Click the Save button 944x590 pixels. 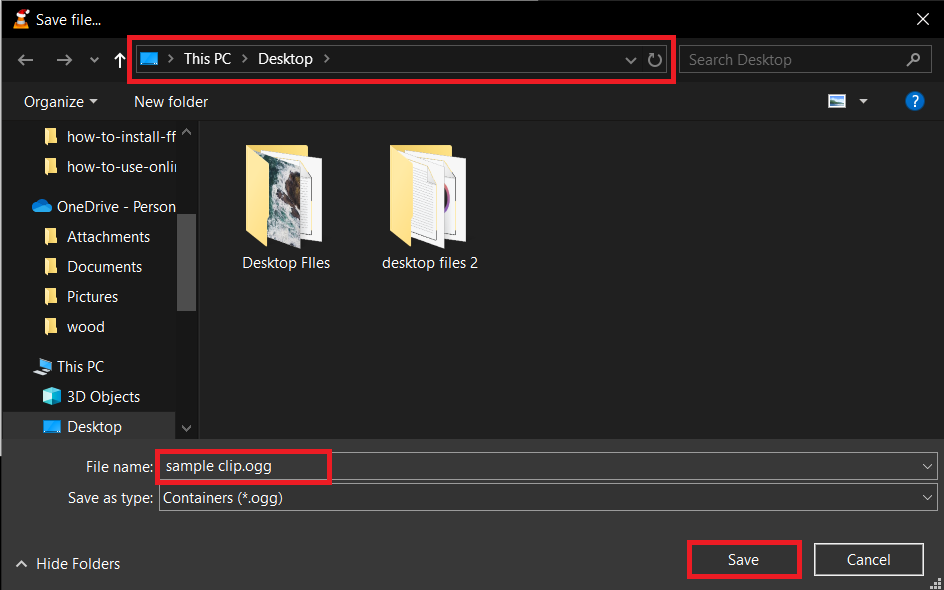pyautogui.click(x=743, y=559)
